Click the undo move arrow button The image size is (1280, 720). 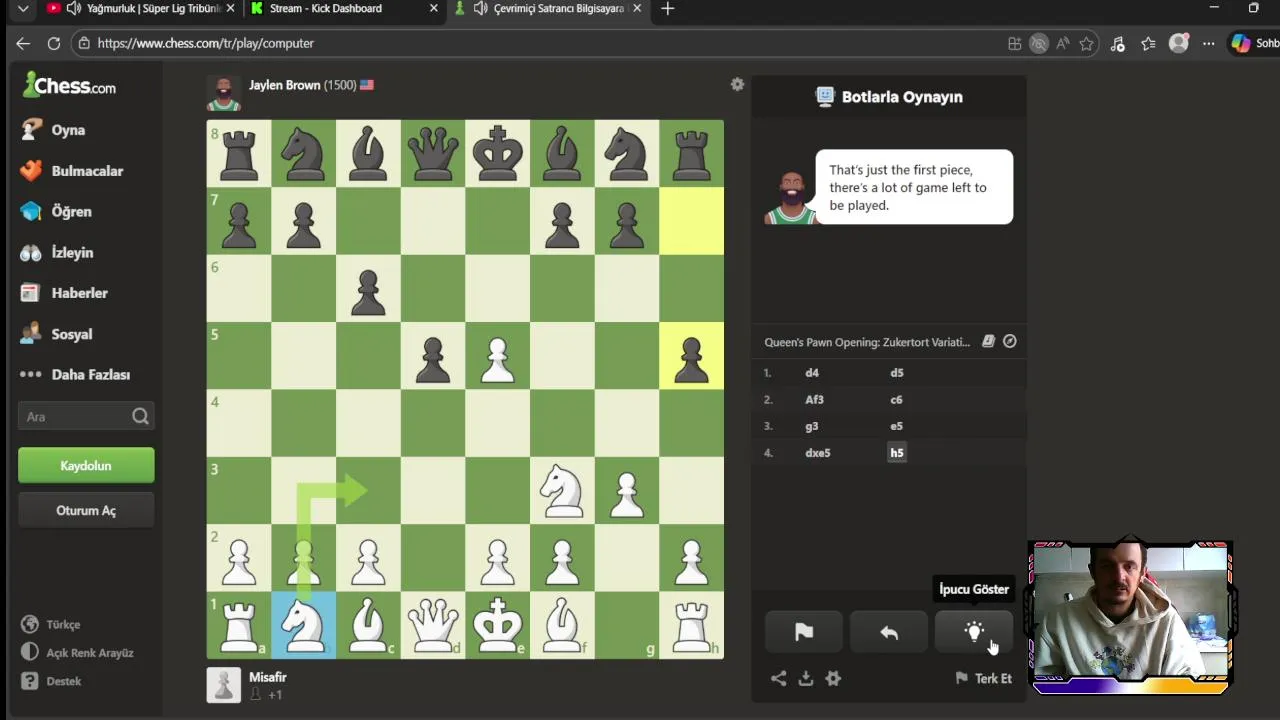tap(889, 632)
